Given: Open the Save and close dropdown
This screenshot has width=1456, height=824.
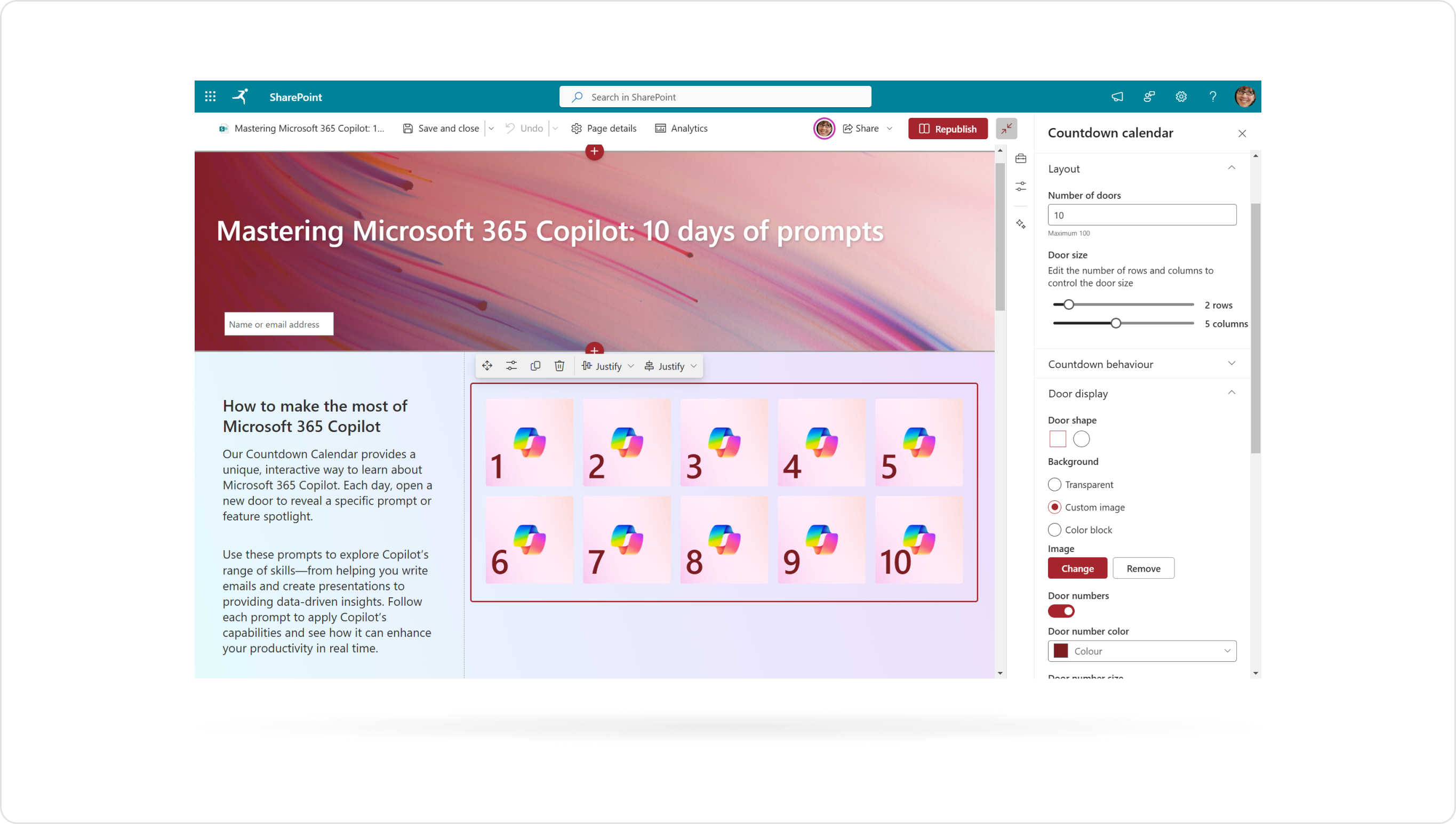Looking at the screenshot, I should tap(491, 128).
